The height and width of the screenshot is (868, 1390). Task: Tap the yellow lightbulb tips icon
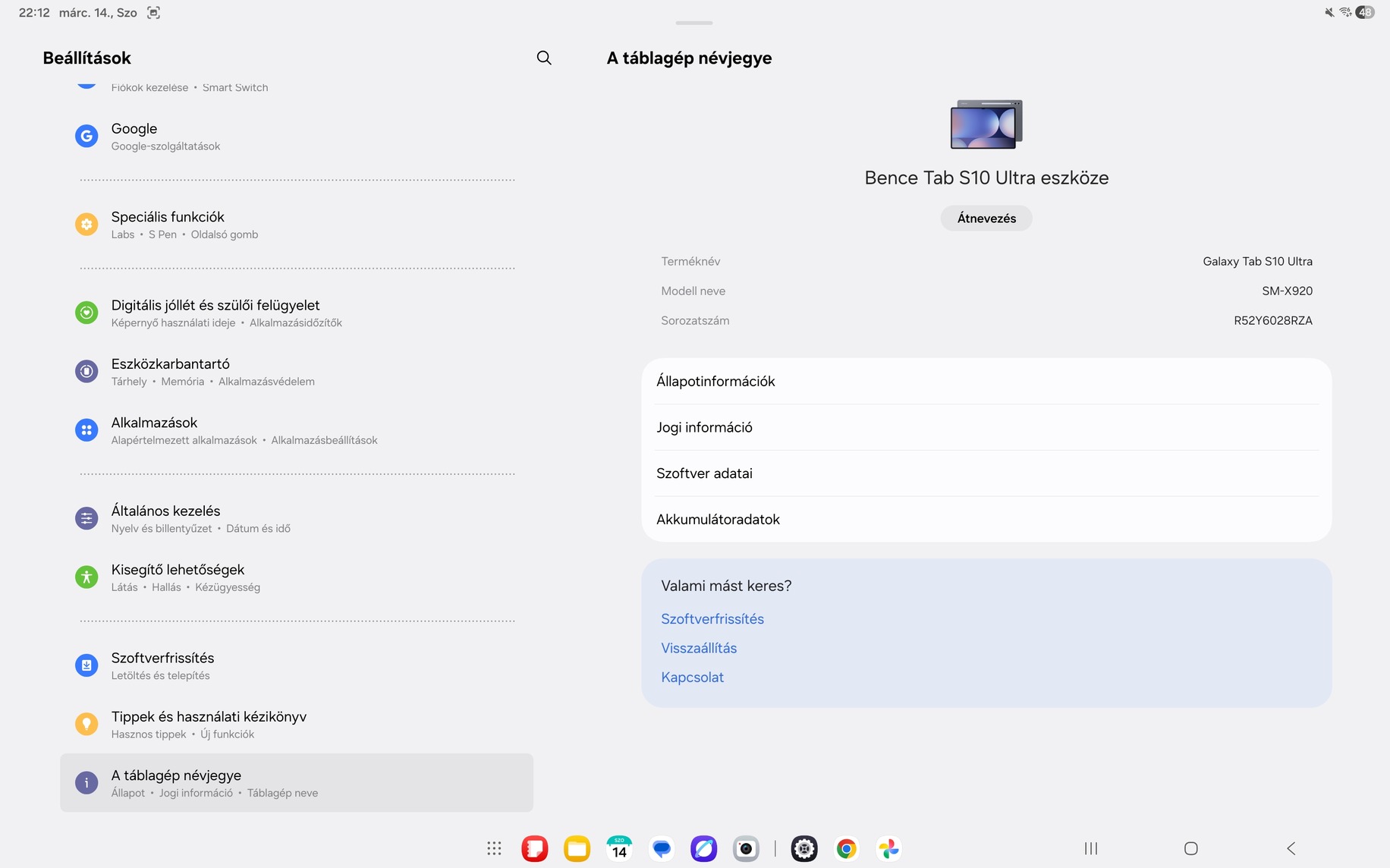[86, 724]
